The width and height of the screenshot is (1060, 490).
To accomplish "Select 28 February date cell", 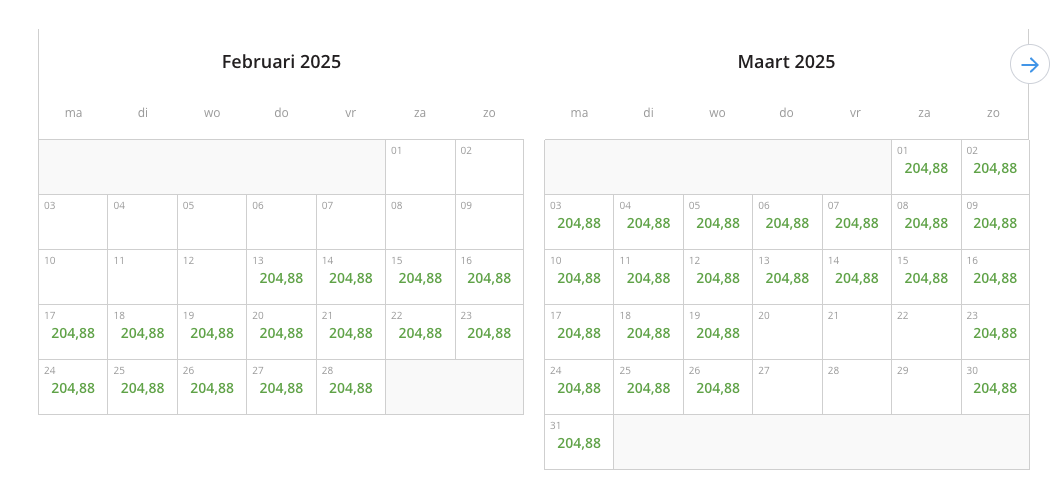I will 351,387.
